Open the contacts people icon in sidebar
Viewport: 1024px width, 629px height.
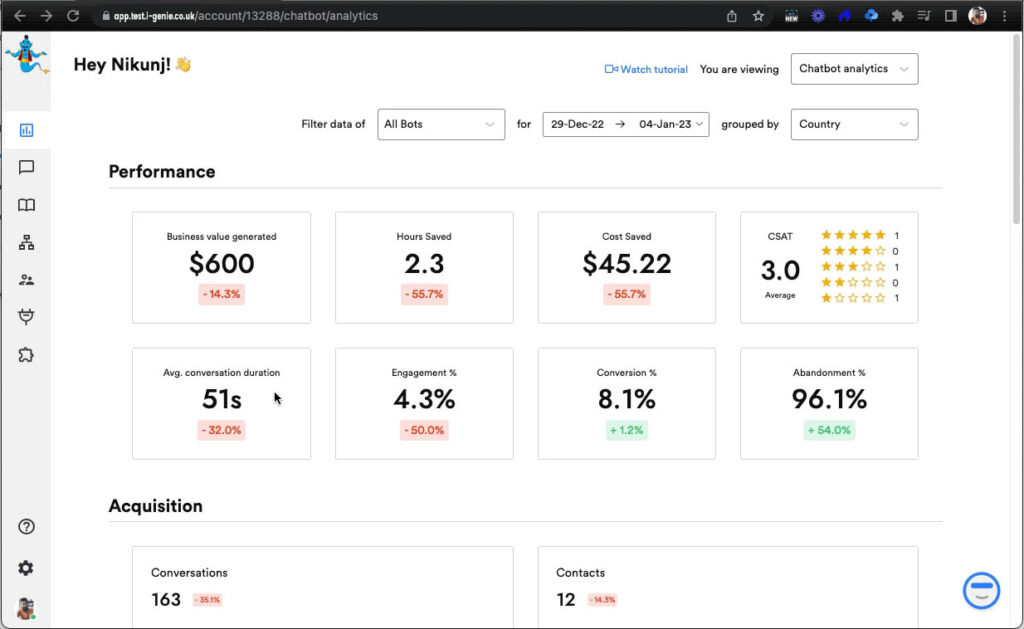click(x=26, y=280)
